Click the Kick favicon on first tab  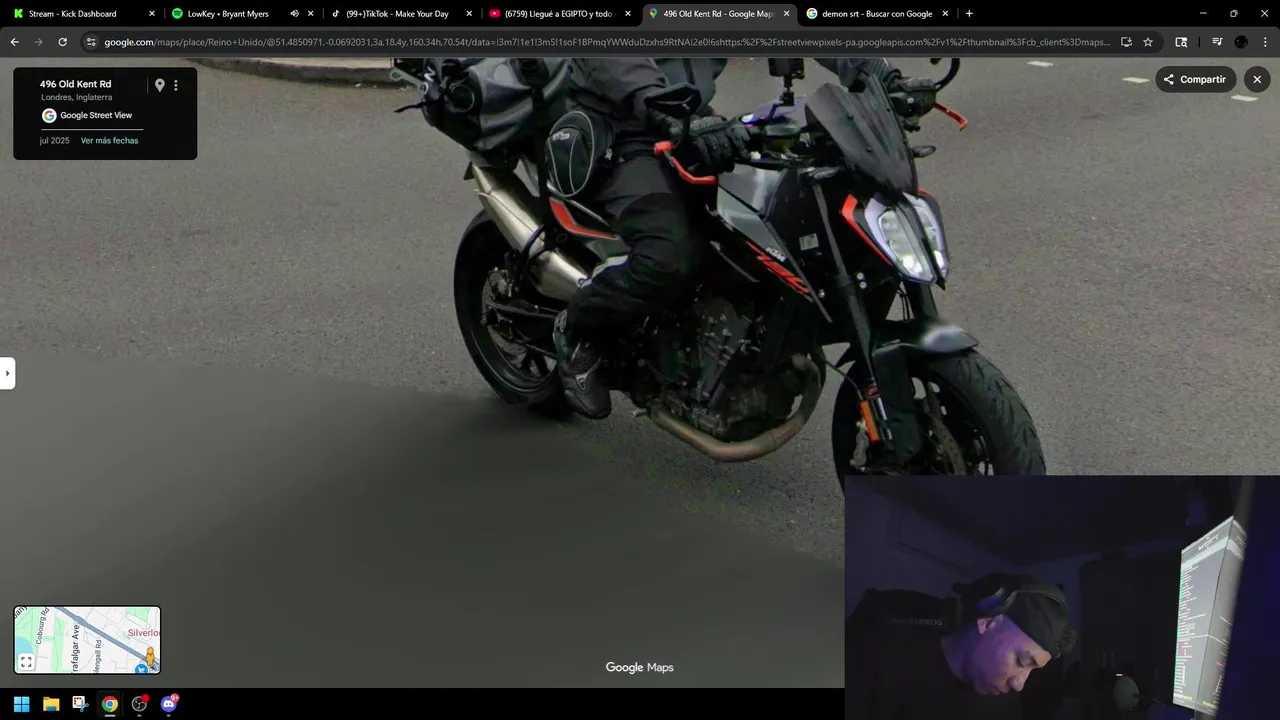tap(18, 14)
